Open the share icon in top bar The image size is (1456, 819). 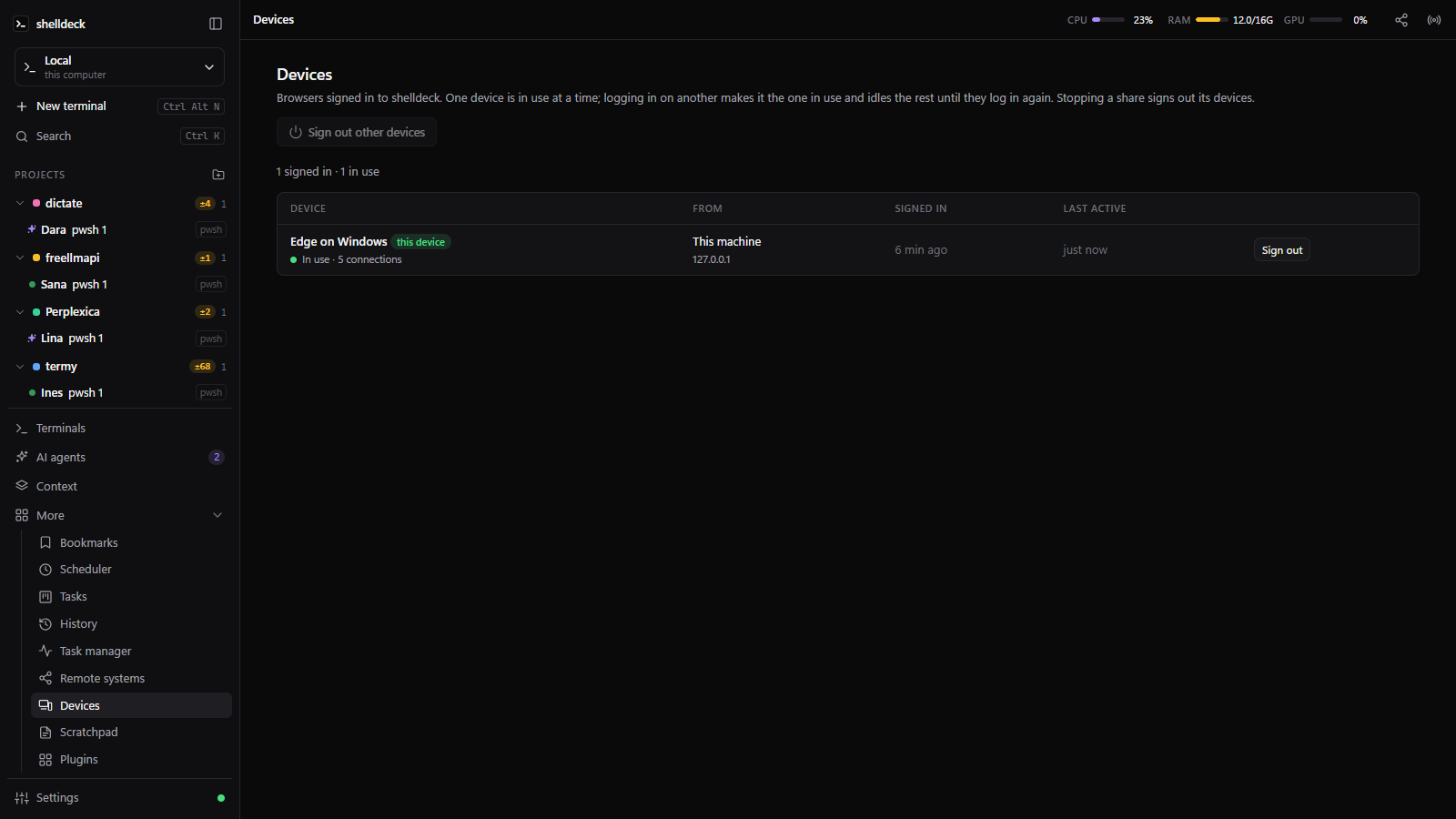[x=1401, y=20]
